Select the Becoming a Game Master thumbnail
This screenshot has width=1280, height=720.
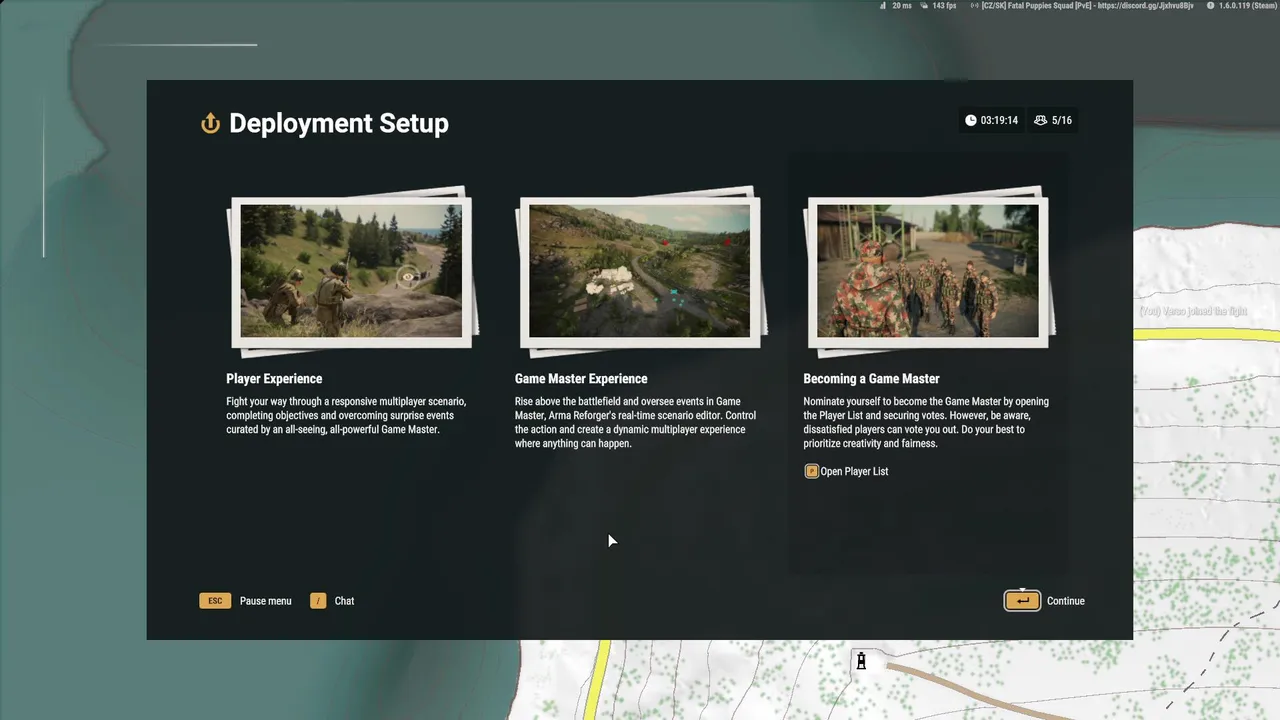[928, 271]
